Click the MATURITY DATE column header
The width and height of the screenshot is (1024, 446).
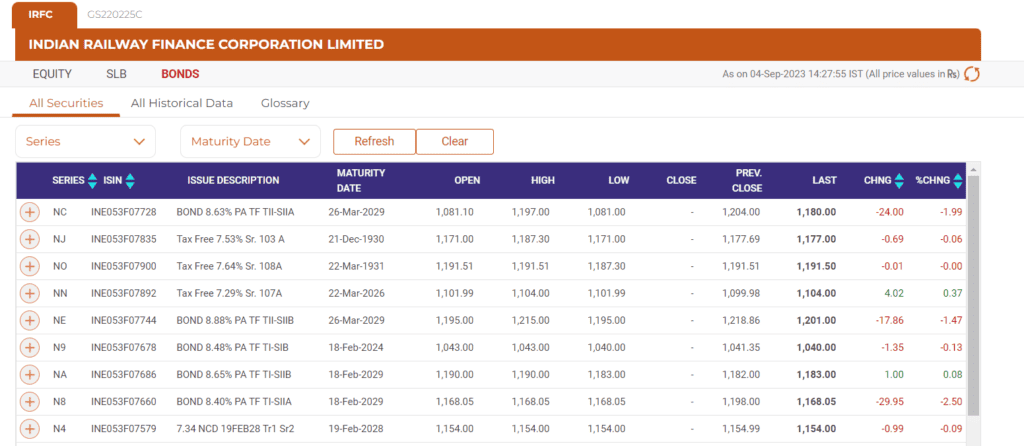click(x=360, y=181)
